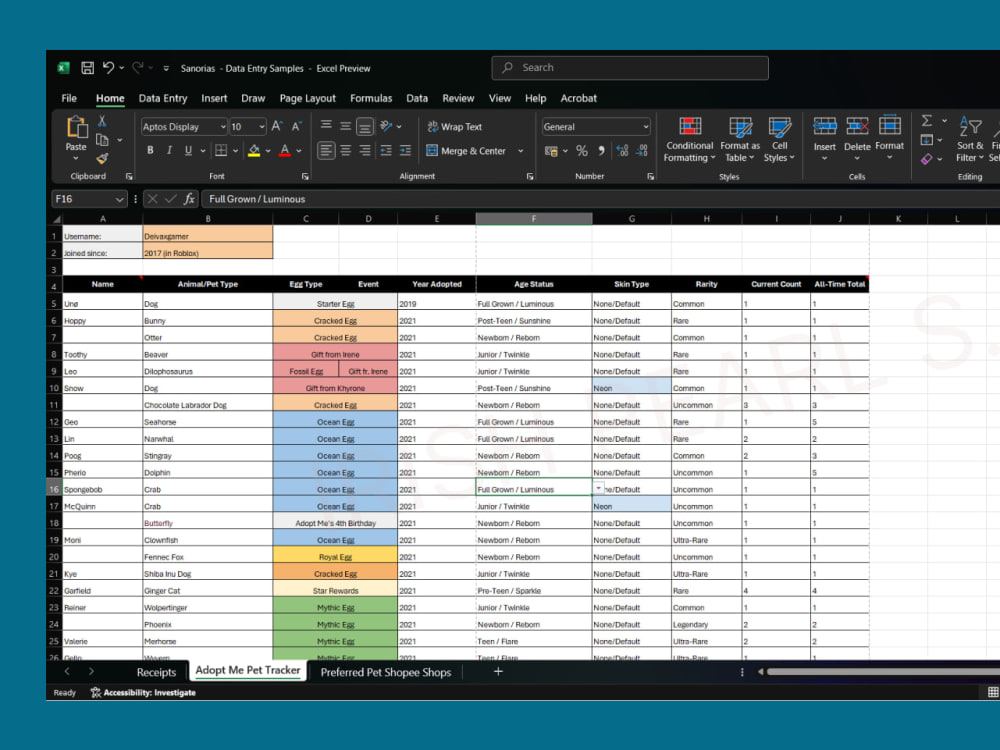Image resolution: width=1000 pixels, height=750 pixels.
Task: Click the Delete cells icon
Action: tap(857, 126)
